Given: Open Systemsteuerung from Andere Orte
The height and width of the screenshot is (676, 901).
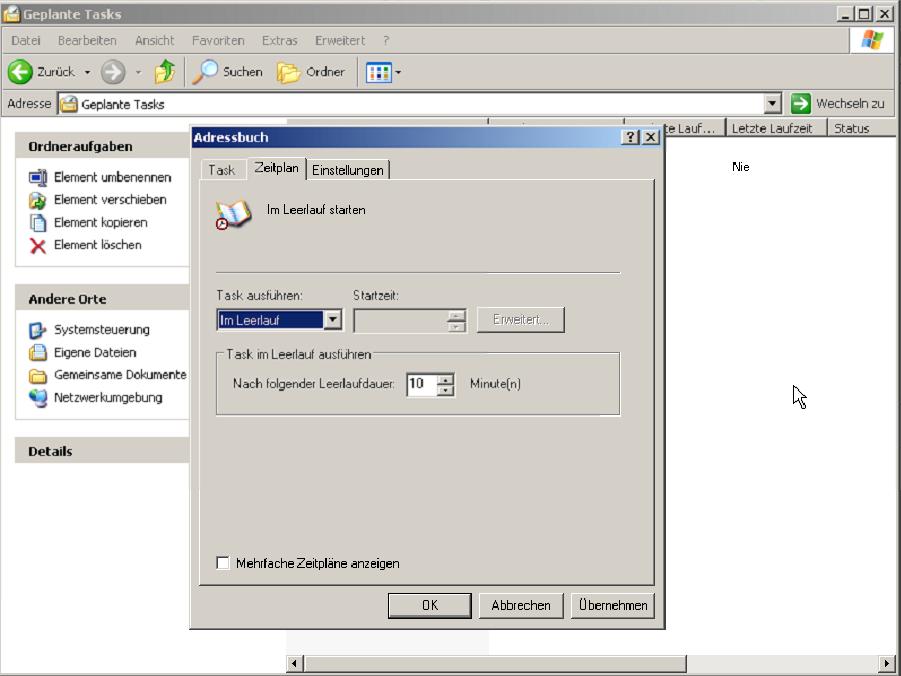Looking at the screenshot, I should click(x=38, y=330).
